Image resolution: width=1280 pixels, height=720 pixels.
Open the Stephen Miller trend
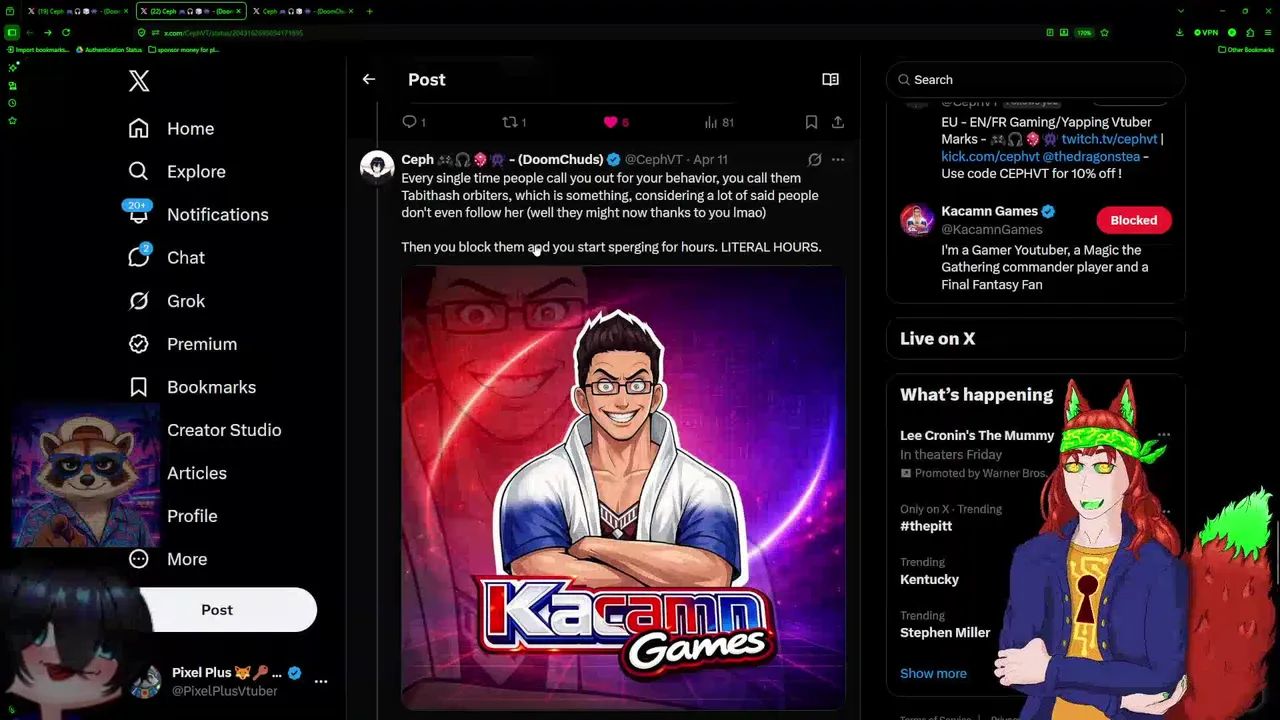coord(945,633)
